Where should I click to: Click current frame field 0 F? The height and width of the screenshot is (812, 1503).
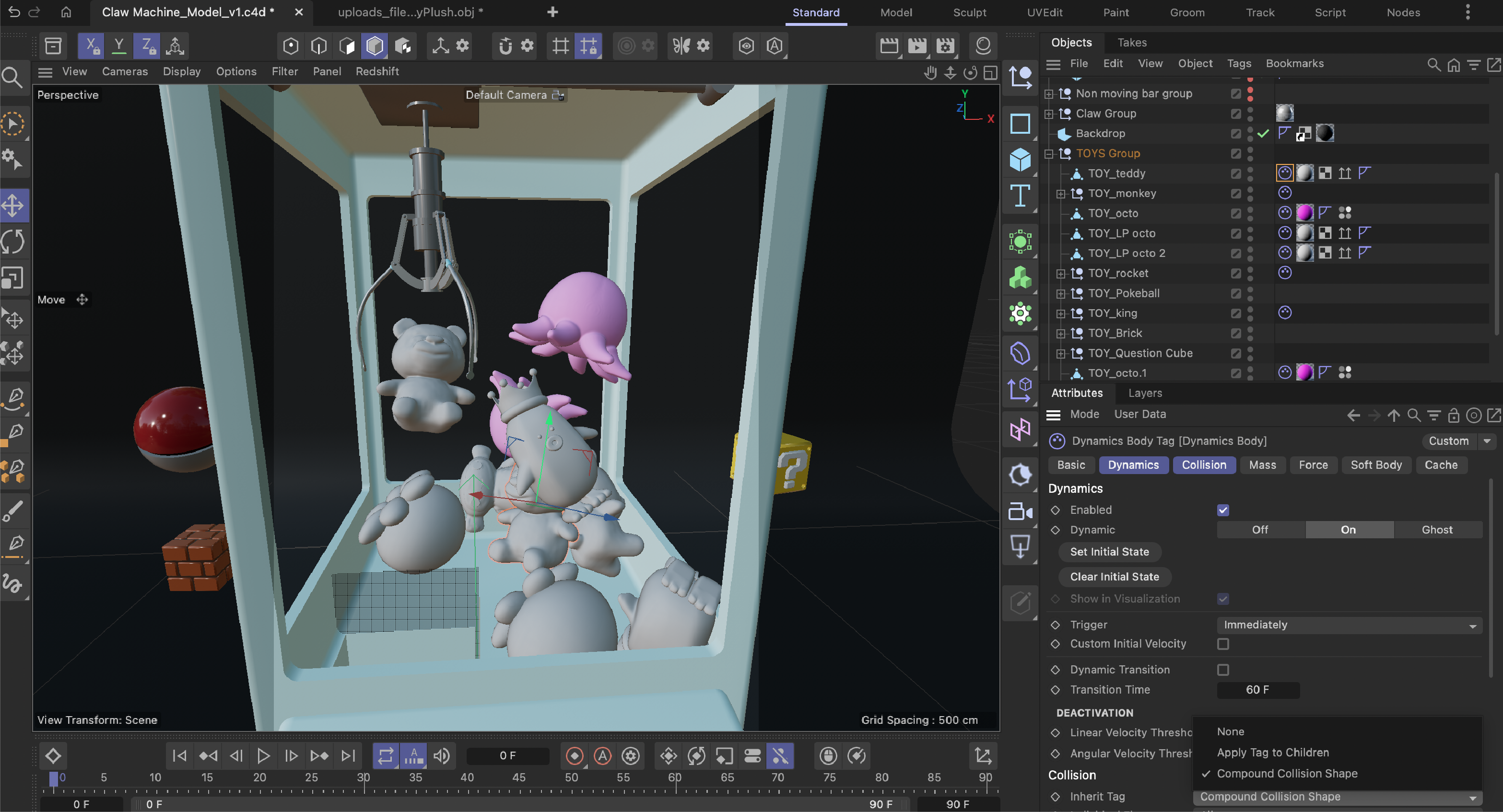click(x=507, y=756)
